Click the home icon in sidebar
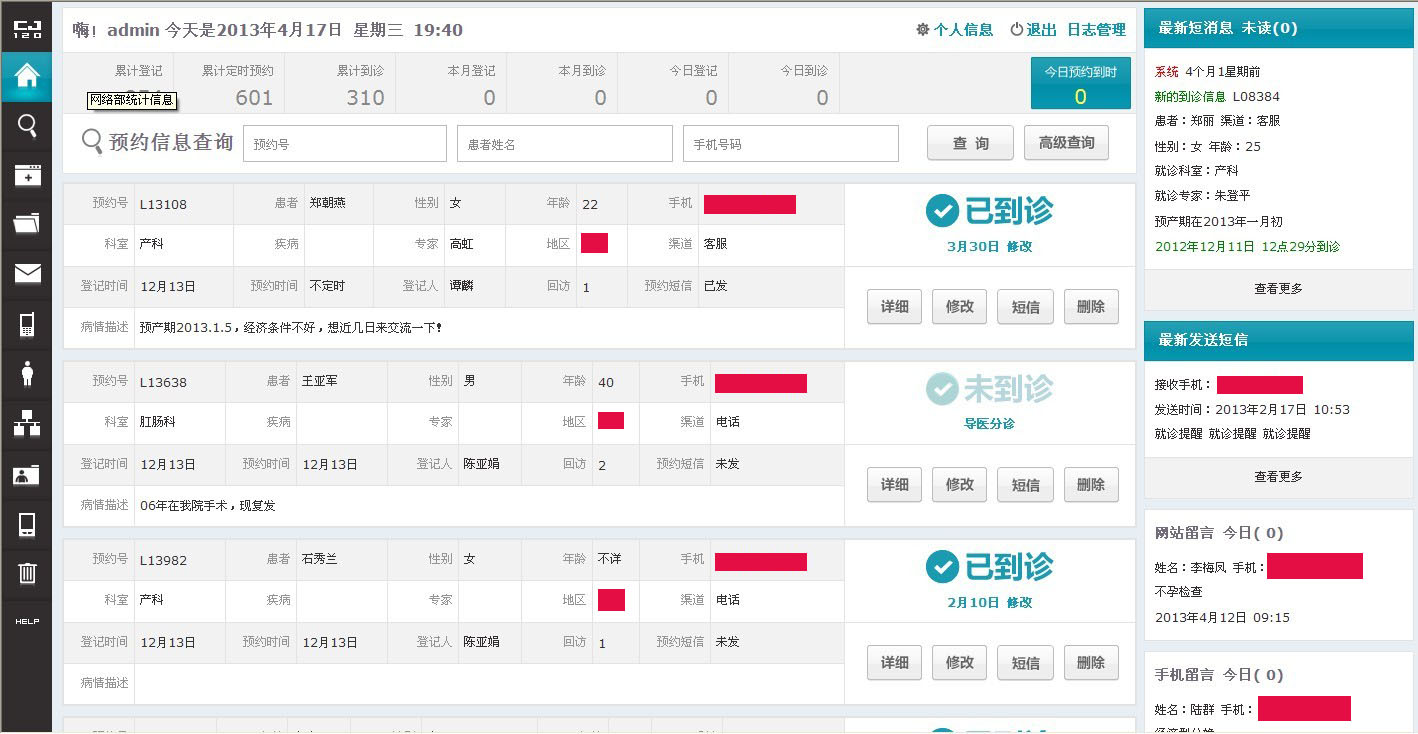This screenshot has width=1418, height=734. (x=27, y=75)
